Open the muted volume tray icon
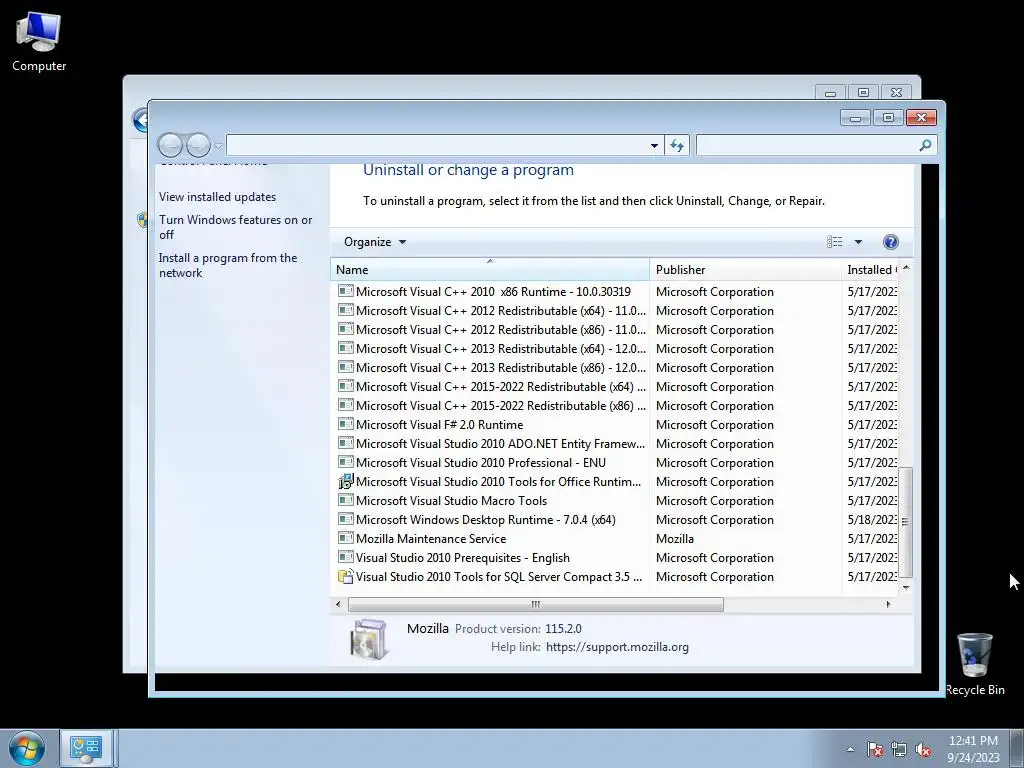The width and height of the screenshot is (1024, 768). pyautogui.click(x=923, y=749)
